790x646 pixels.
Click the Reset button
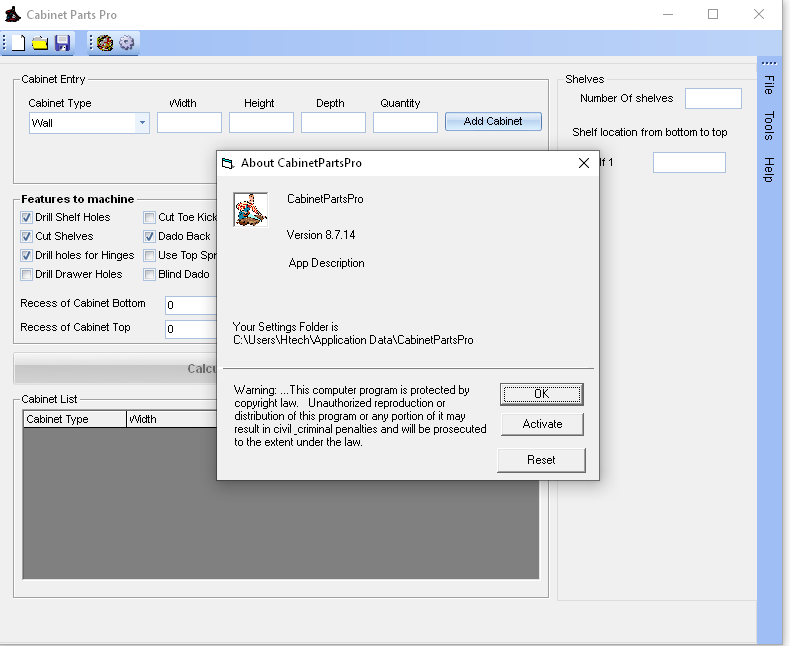(541, 460)
